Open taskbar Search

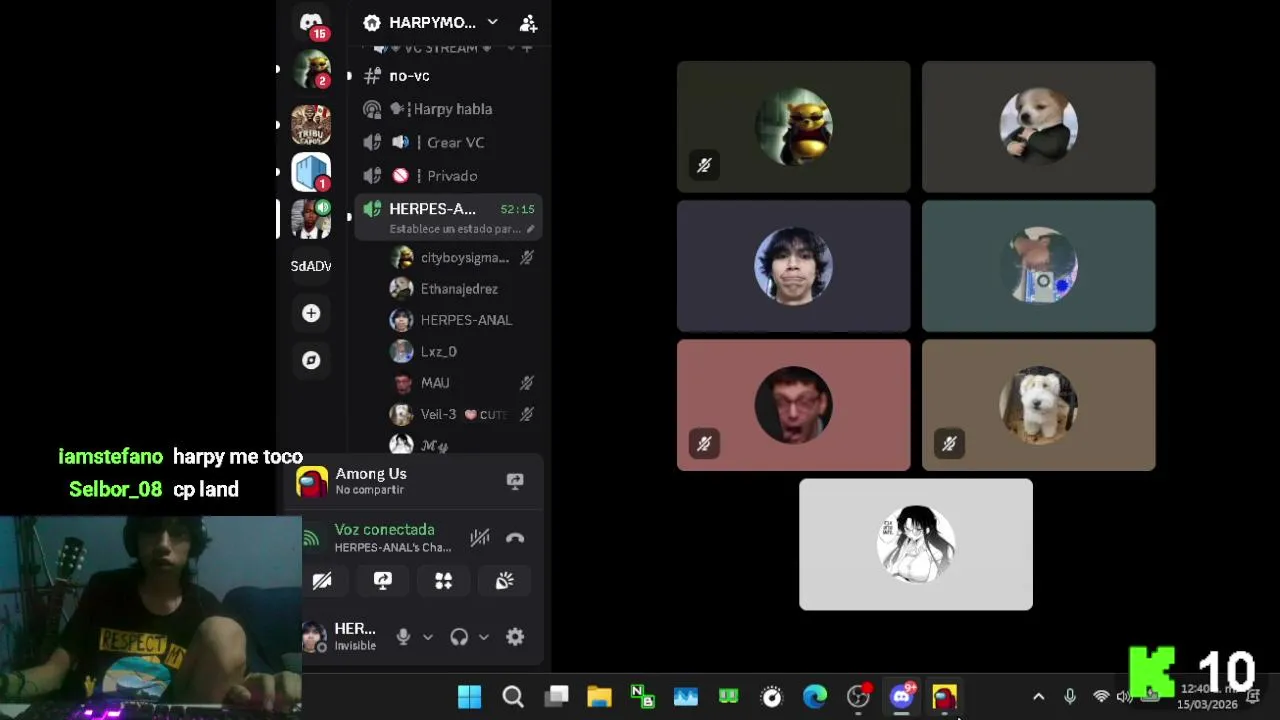(513, 696)
